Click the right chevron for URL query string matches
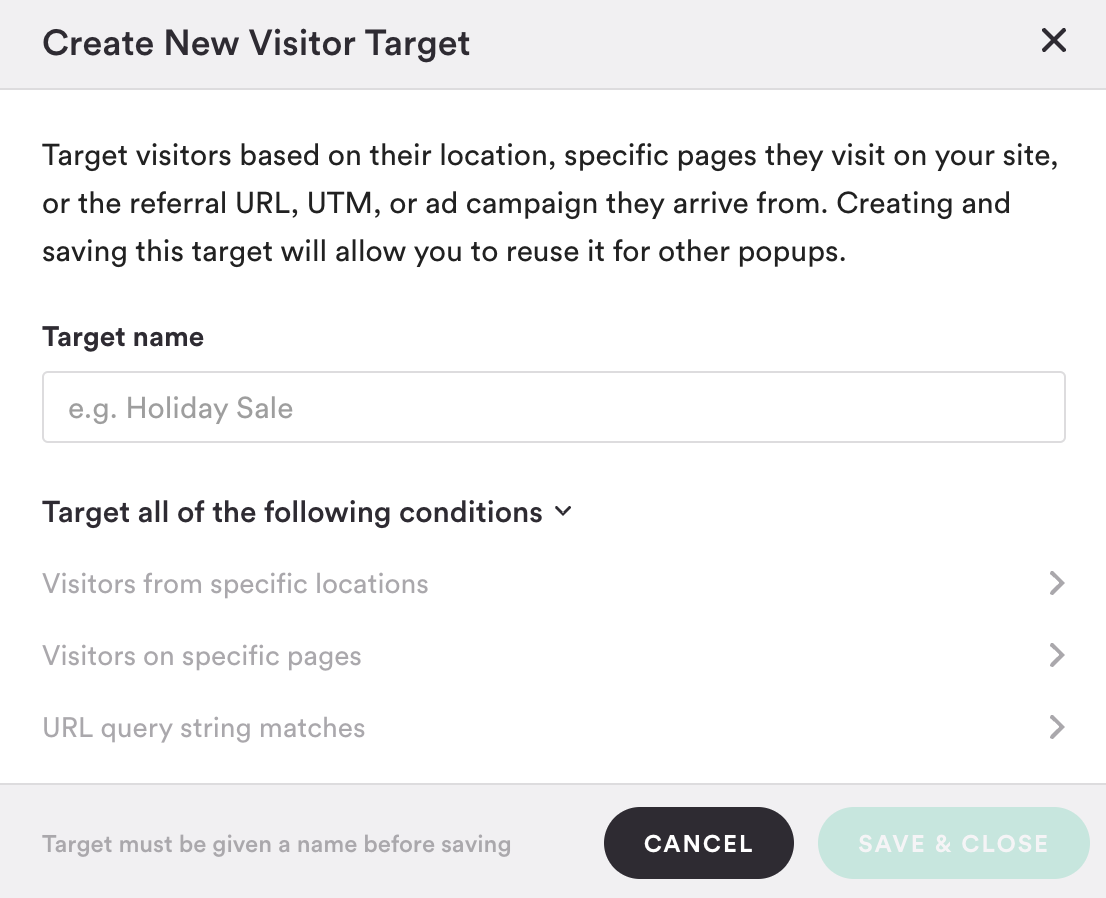The height and width of the screenshot is (898, 1106). [1056, 727]
